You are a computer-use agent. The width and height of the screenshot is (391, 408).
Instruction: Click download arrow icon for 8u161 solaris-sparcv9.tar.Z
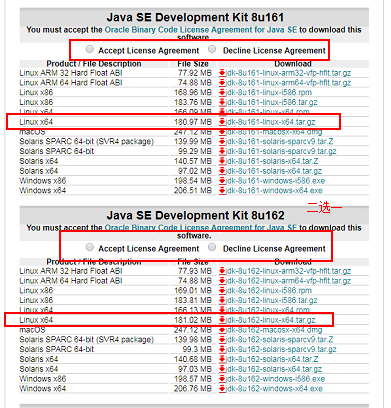click(222, 141)
